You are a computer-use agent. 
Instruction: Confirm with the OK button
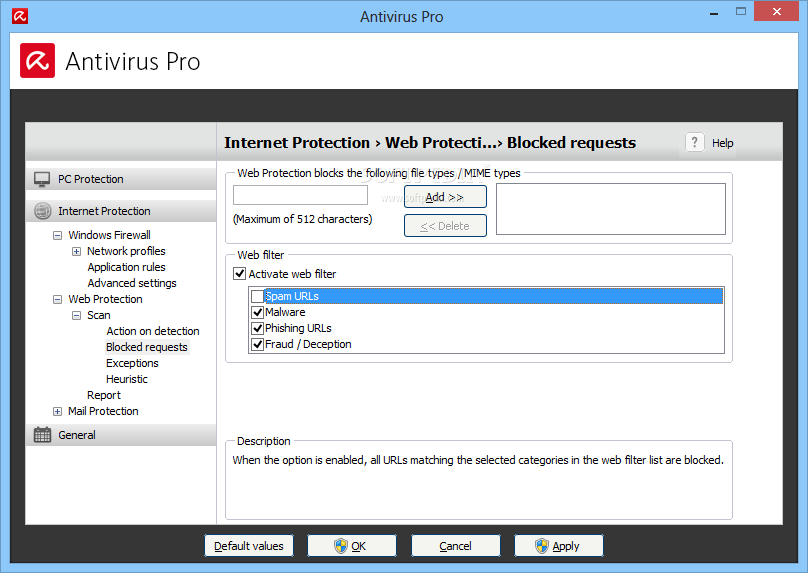coord(352,546)
